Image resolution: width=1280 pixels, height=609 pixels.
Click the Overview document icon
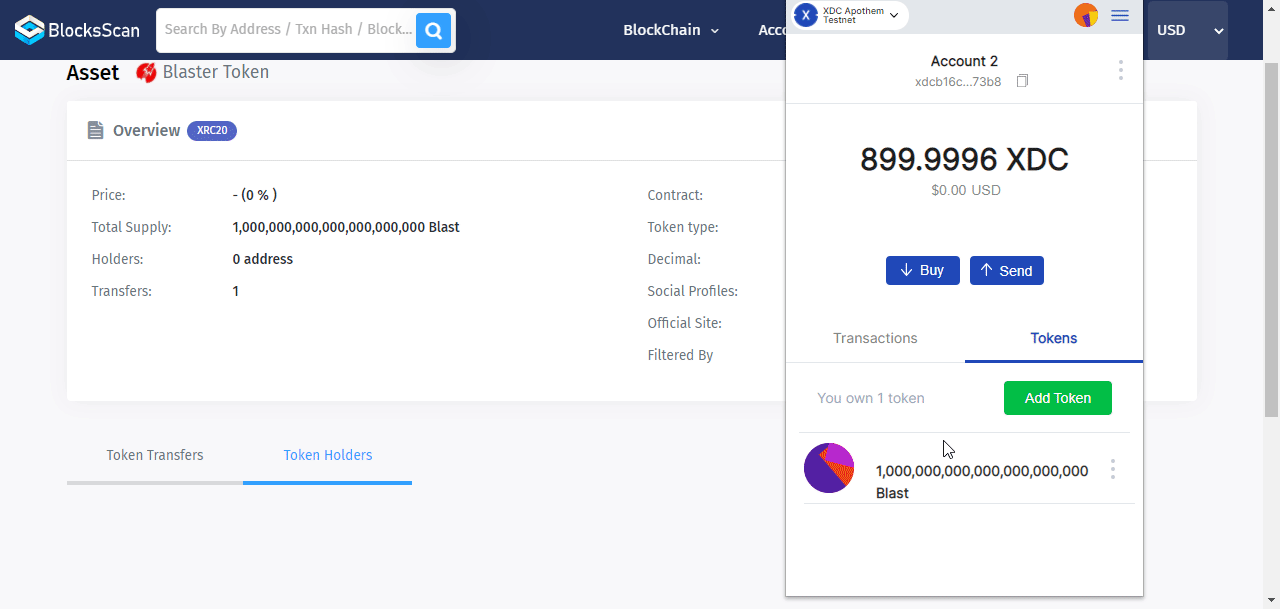(95, 130)
